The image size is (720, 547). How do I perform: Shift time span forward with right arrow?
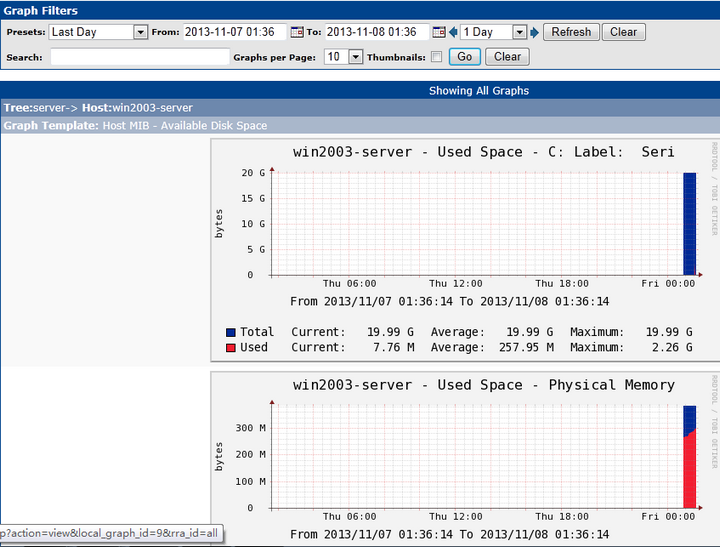tap(534, 32)
